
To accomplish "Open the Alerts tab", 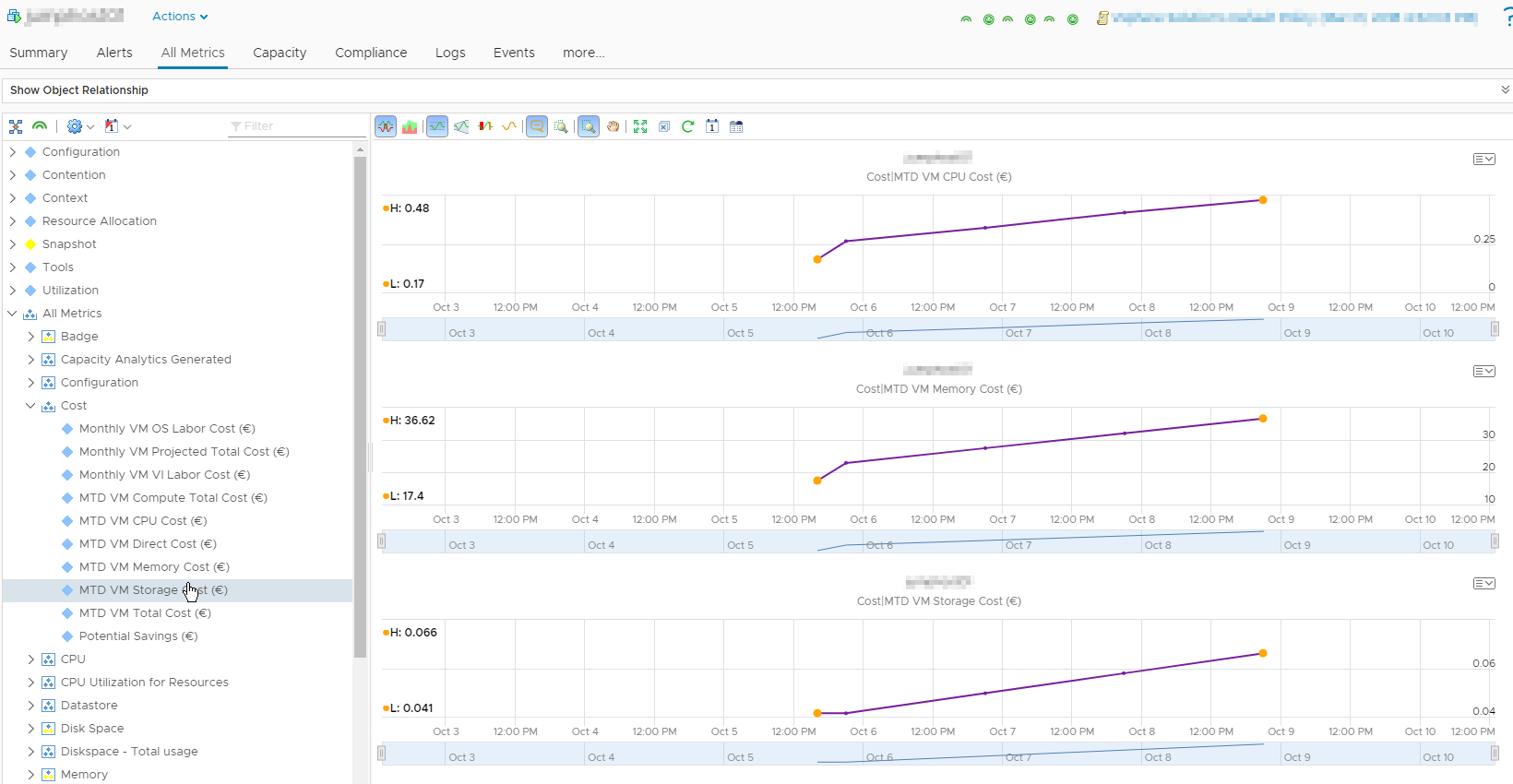I will pyautogui.click(x=114, y=53).
